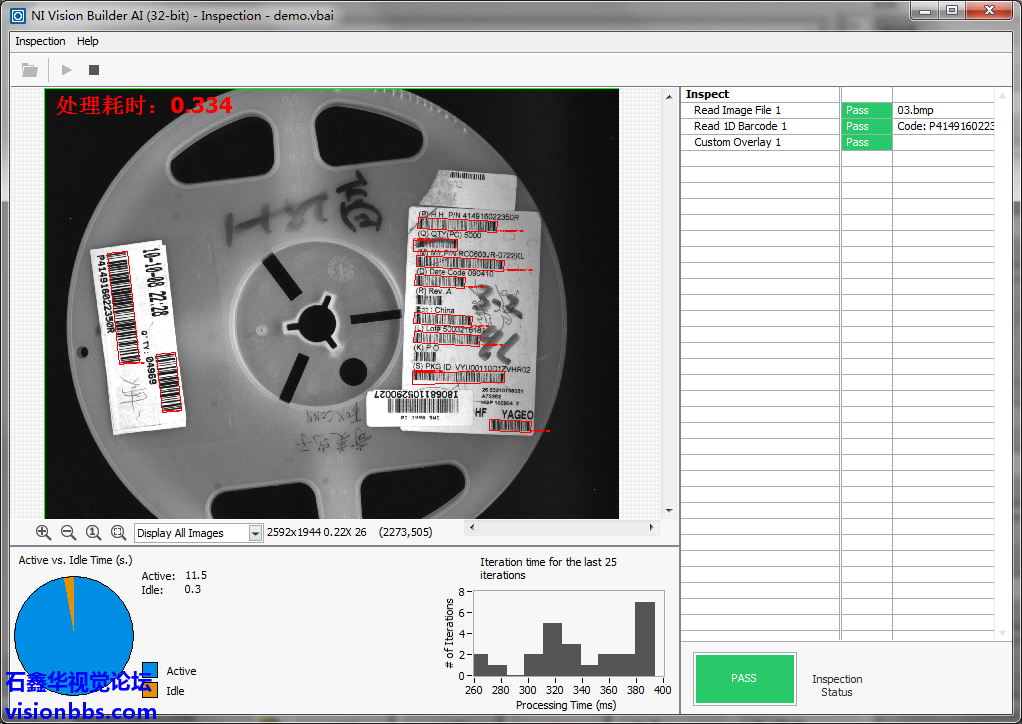Screen dimensions: 1022x724
Task: Click the Processing Time (ms) axis label
Action: pyautogui.click(x=566, y=705)
